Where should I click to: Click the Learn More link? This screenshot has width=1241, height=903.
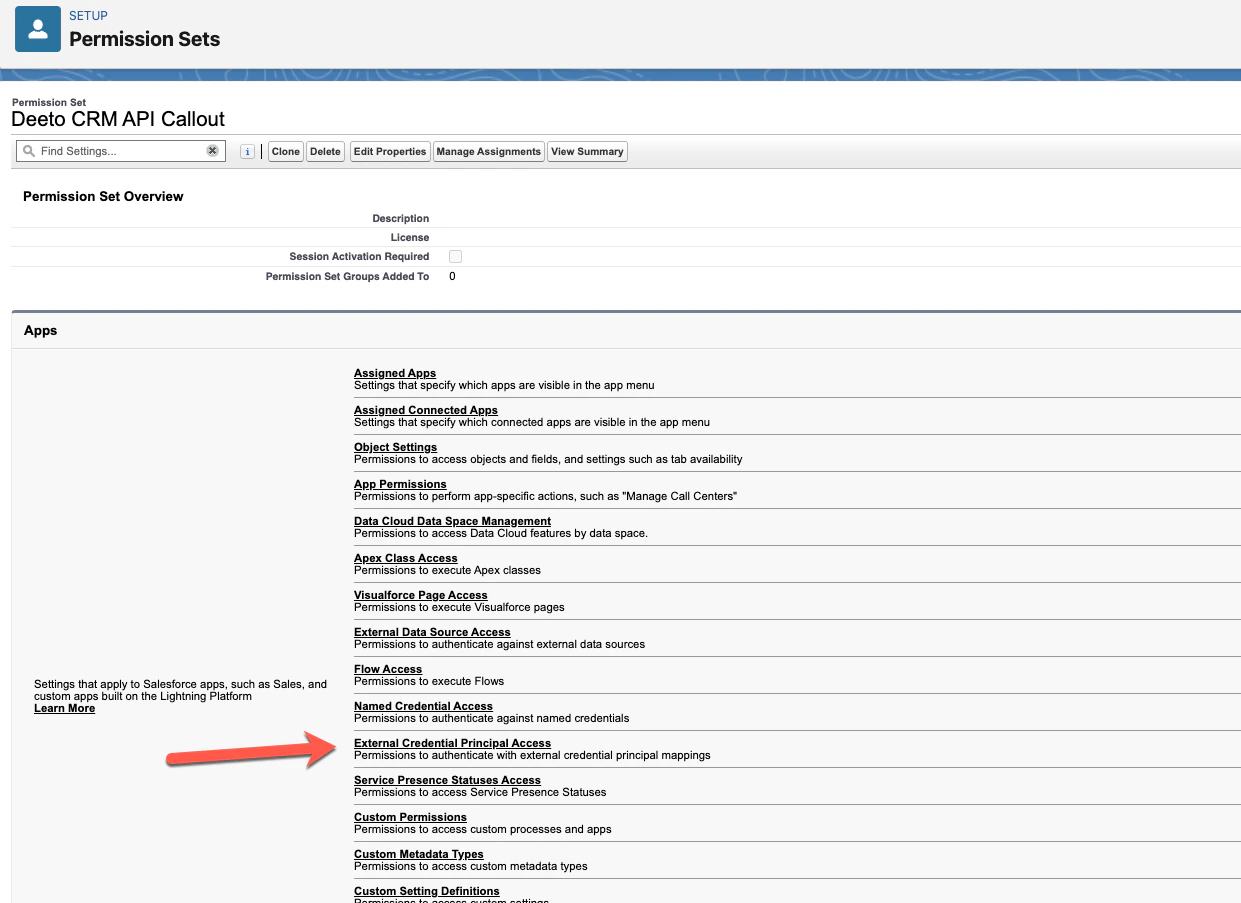coord(64,708)
